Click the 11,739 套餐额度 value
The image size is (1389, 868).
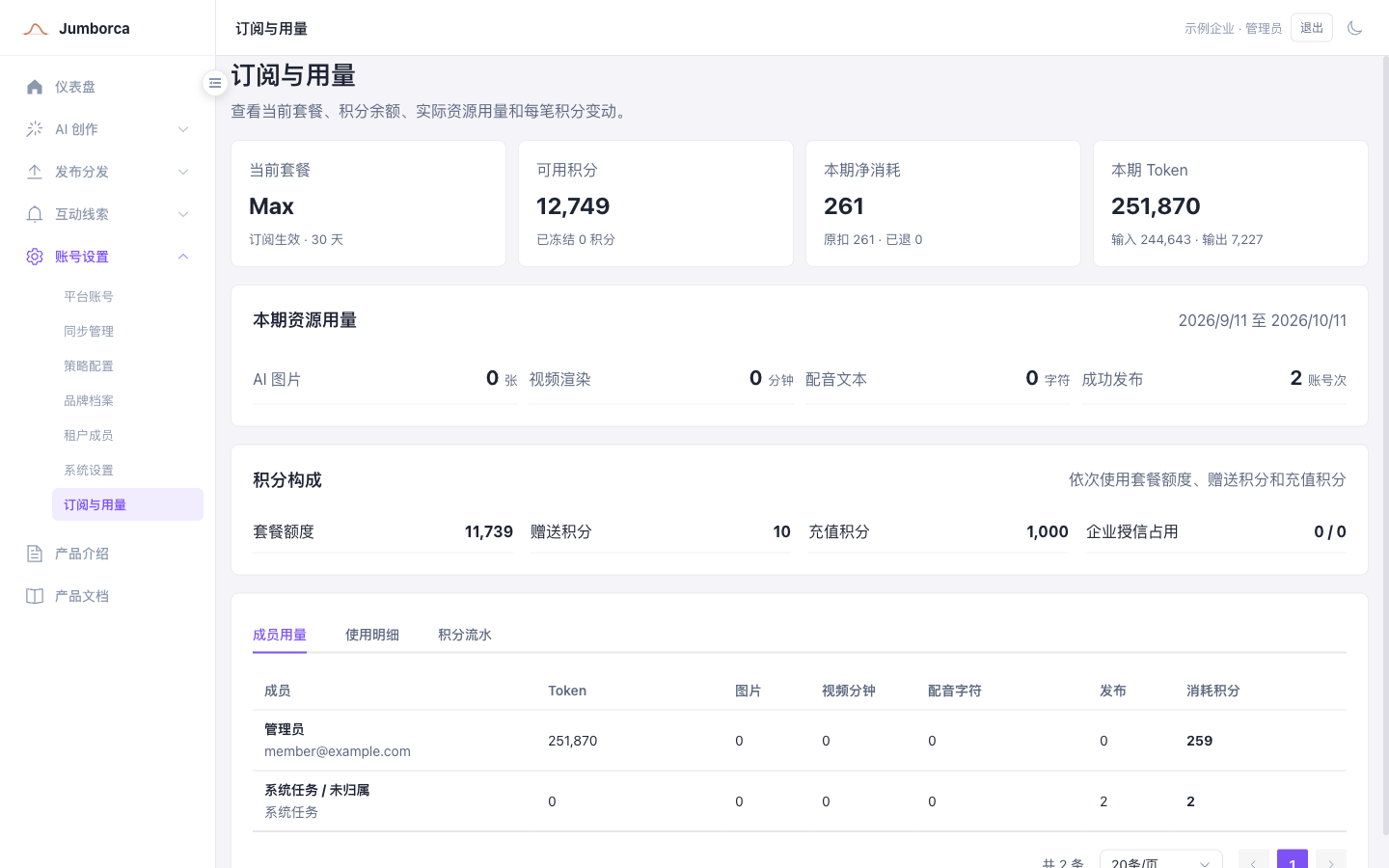489,531
